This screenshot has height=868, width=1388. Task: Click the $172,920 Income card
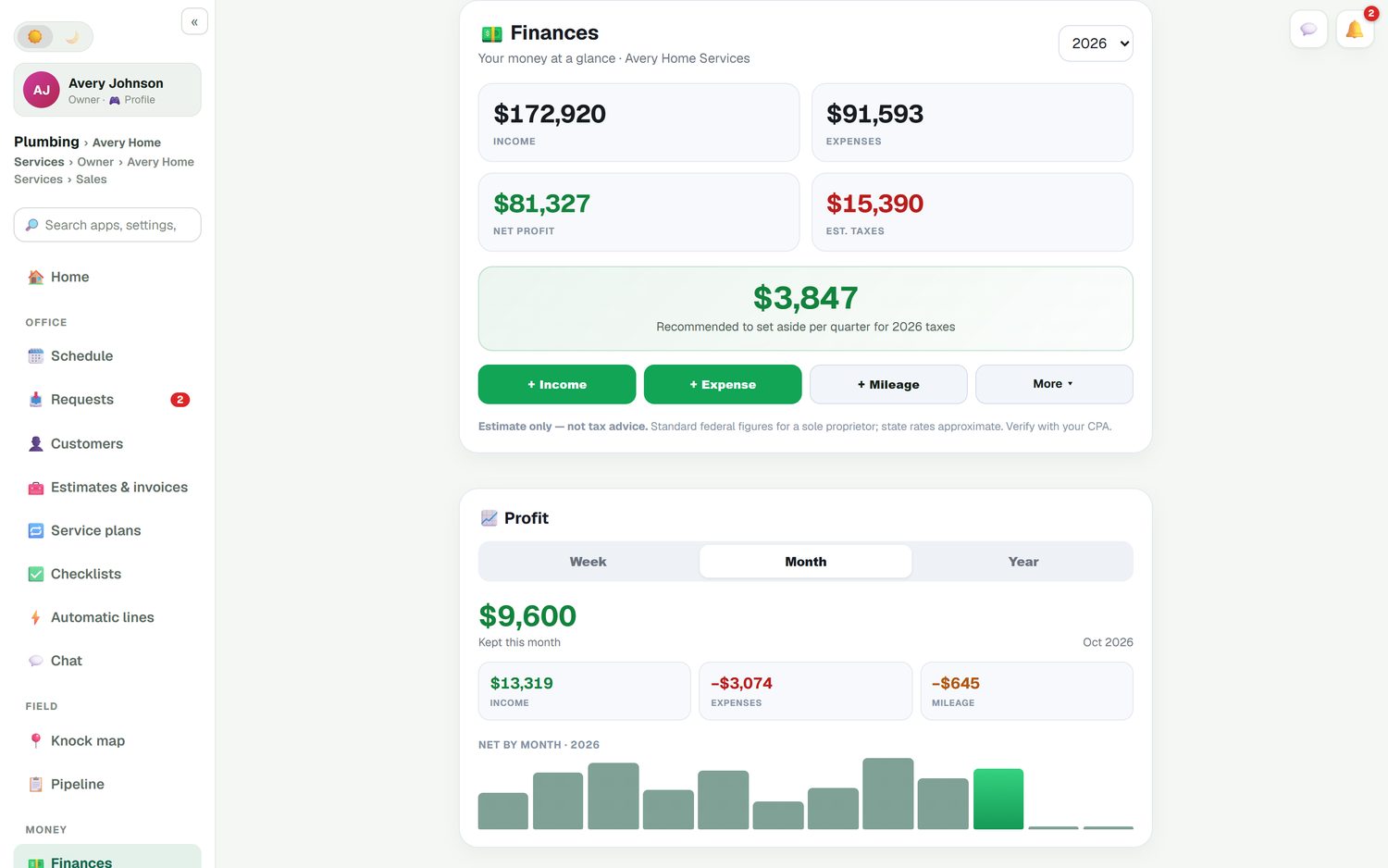click(638, 123)
